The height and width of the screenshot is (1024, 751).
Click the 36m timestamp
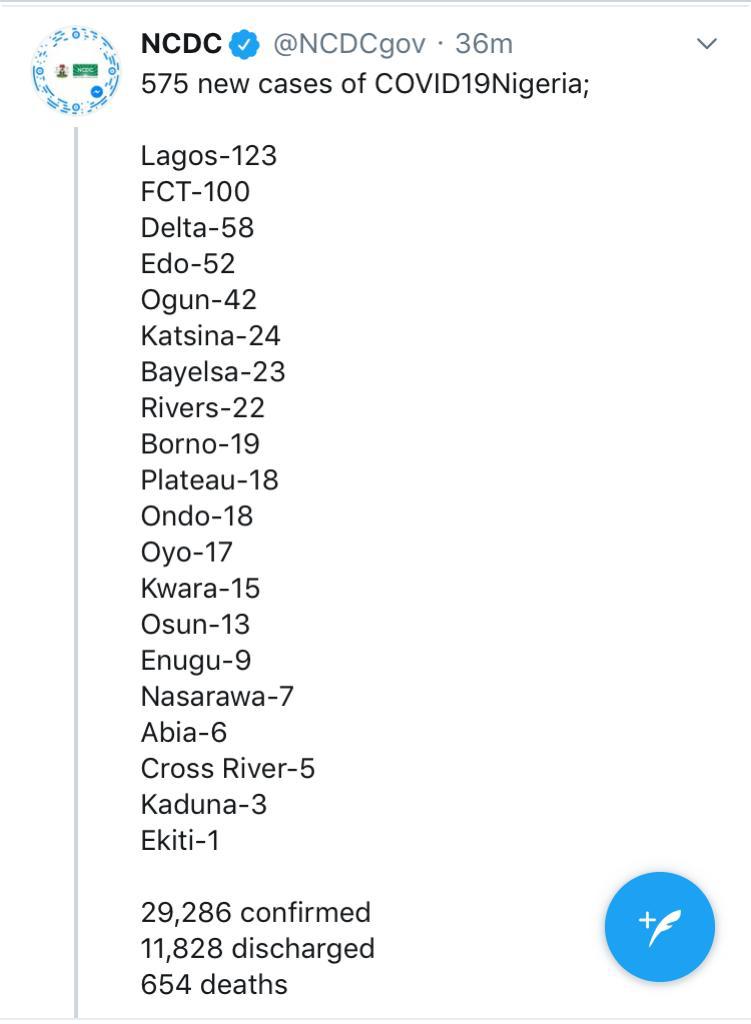point(484,44)
